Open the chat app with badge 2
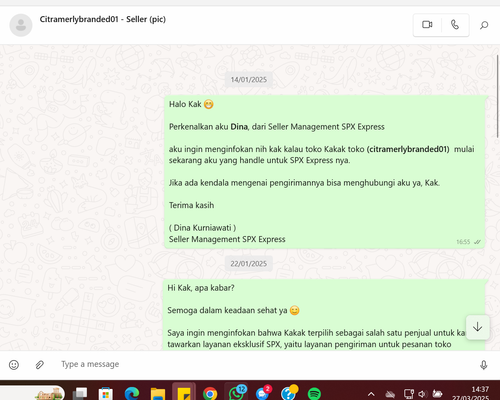This screenshot has height=400, width=500. (x=263, y=393)
